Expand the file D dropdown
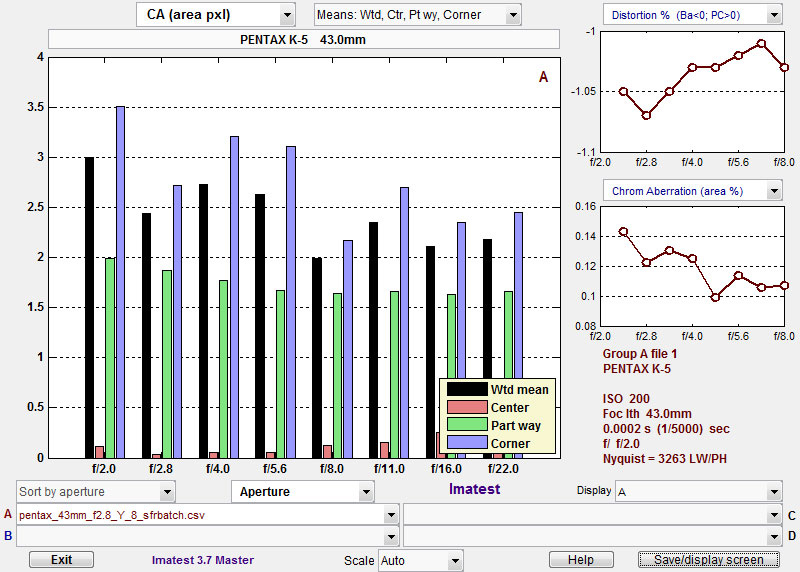Image resolution: width=800 pixels, height=572 pixels. (592, 536)
